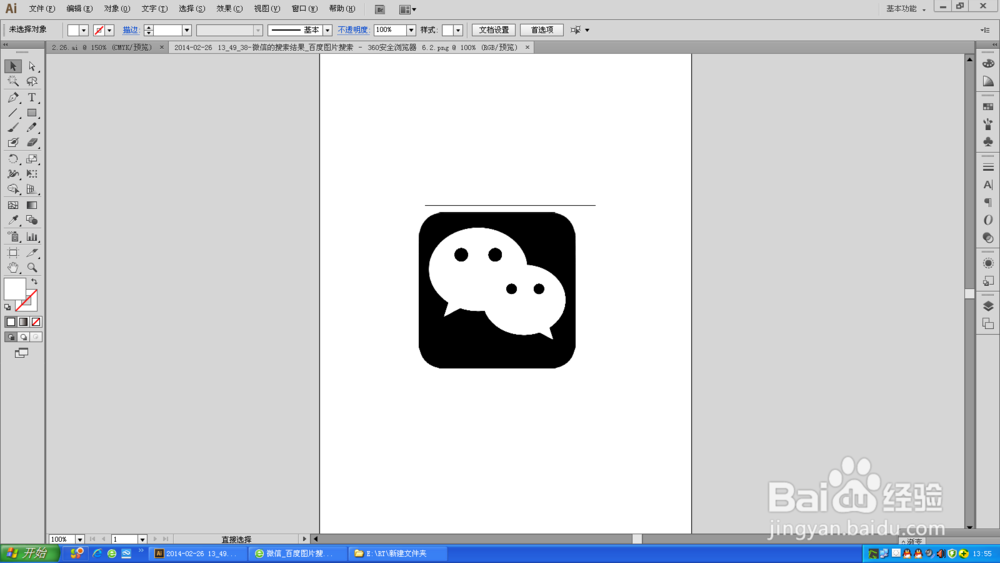
Task: Select the Zoom magnifier tool
Action: point(32,268)
